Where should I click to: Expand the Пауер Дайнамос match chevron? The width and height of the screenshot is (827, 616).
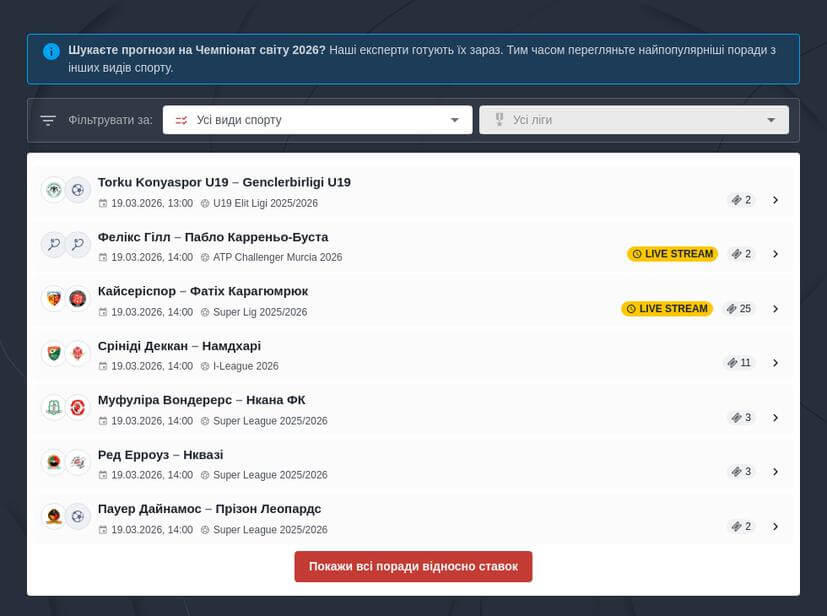click(775, 526)
